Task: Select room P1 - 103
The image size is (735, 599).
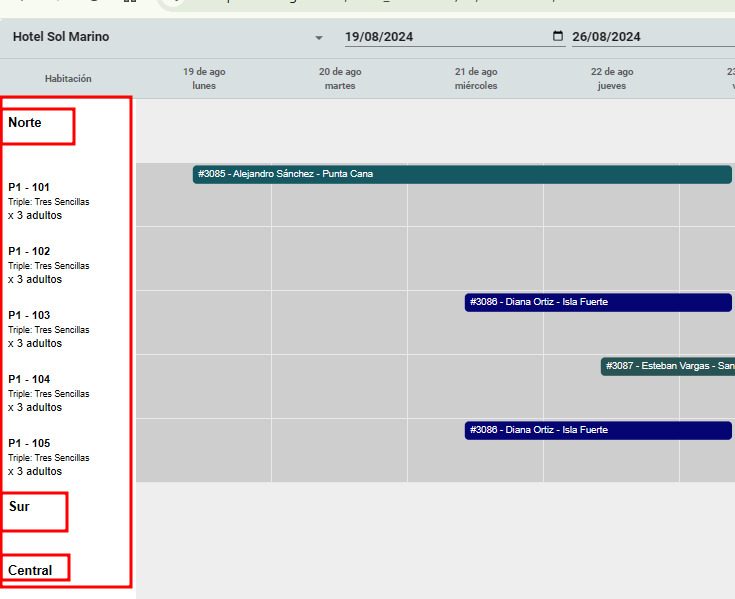Action: tap(29, 315)
